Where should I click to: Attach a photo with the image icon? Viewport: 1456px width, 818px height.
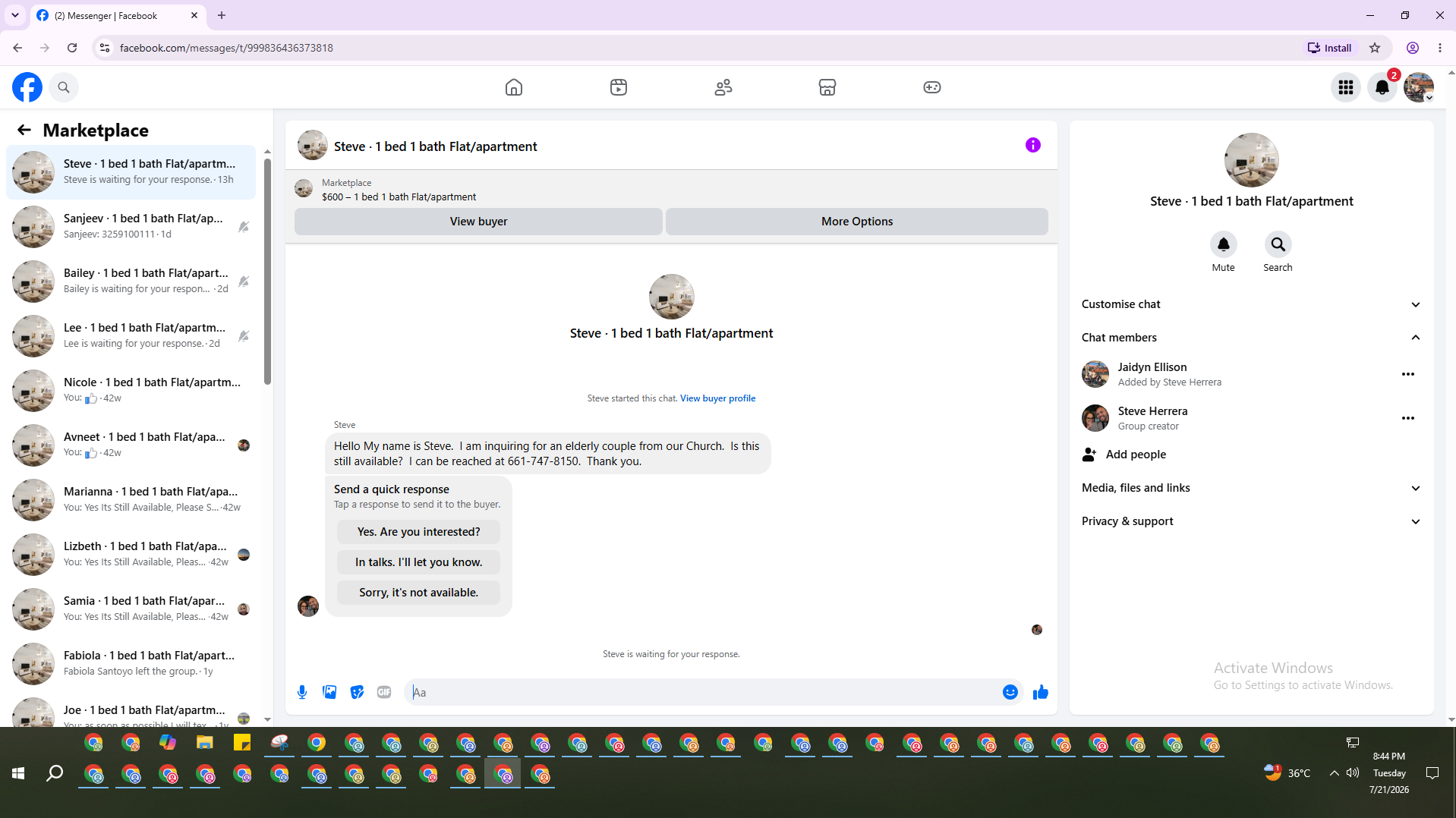pos(329,692)
